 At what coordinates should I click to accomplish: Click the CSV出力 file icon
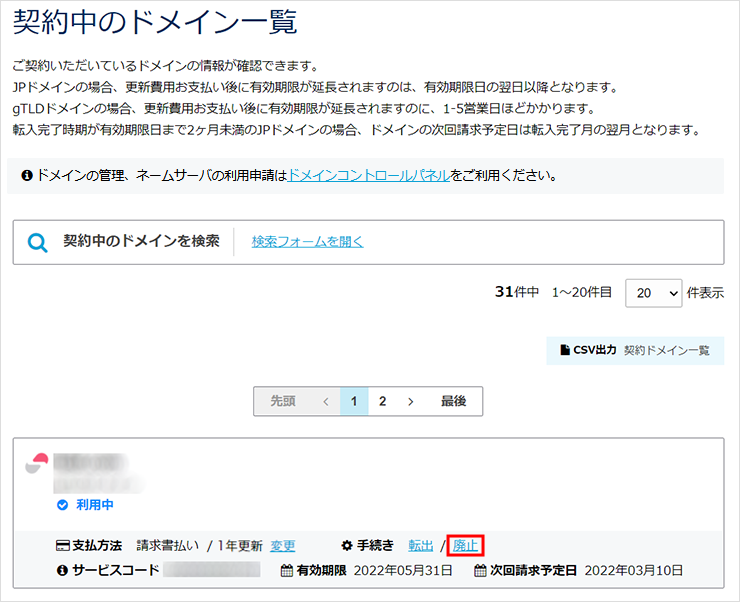pyautogui.click(x=564, y=351)
